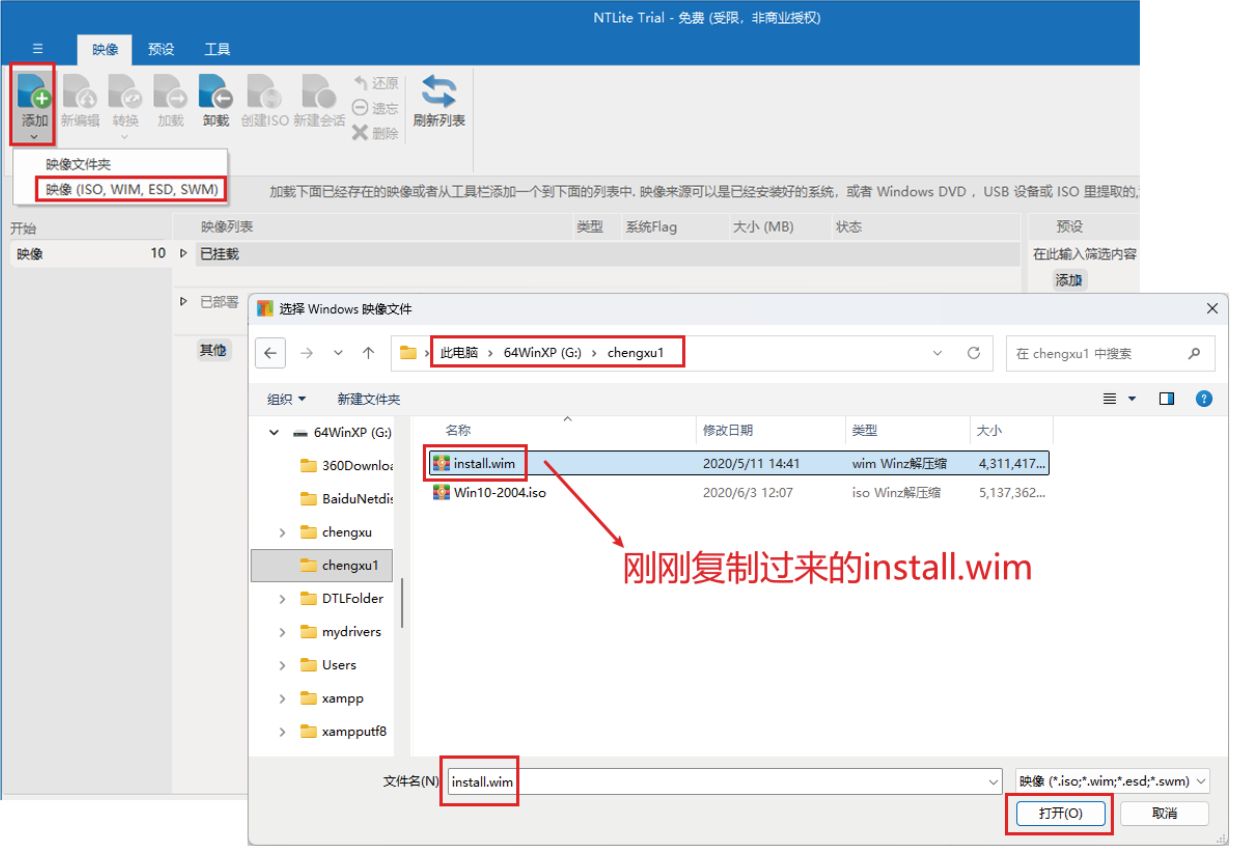Image resolution: width=1235 pixels, height=854 pixels.
Task: Click the Convert image icon
Action: (x=125, y=92)
